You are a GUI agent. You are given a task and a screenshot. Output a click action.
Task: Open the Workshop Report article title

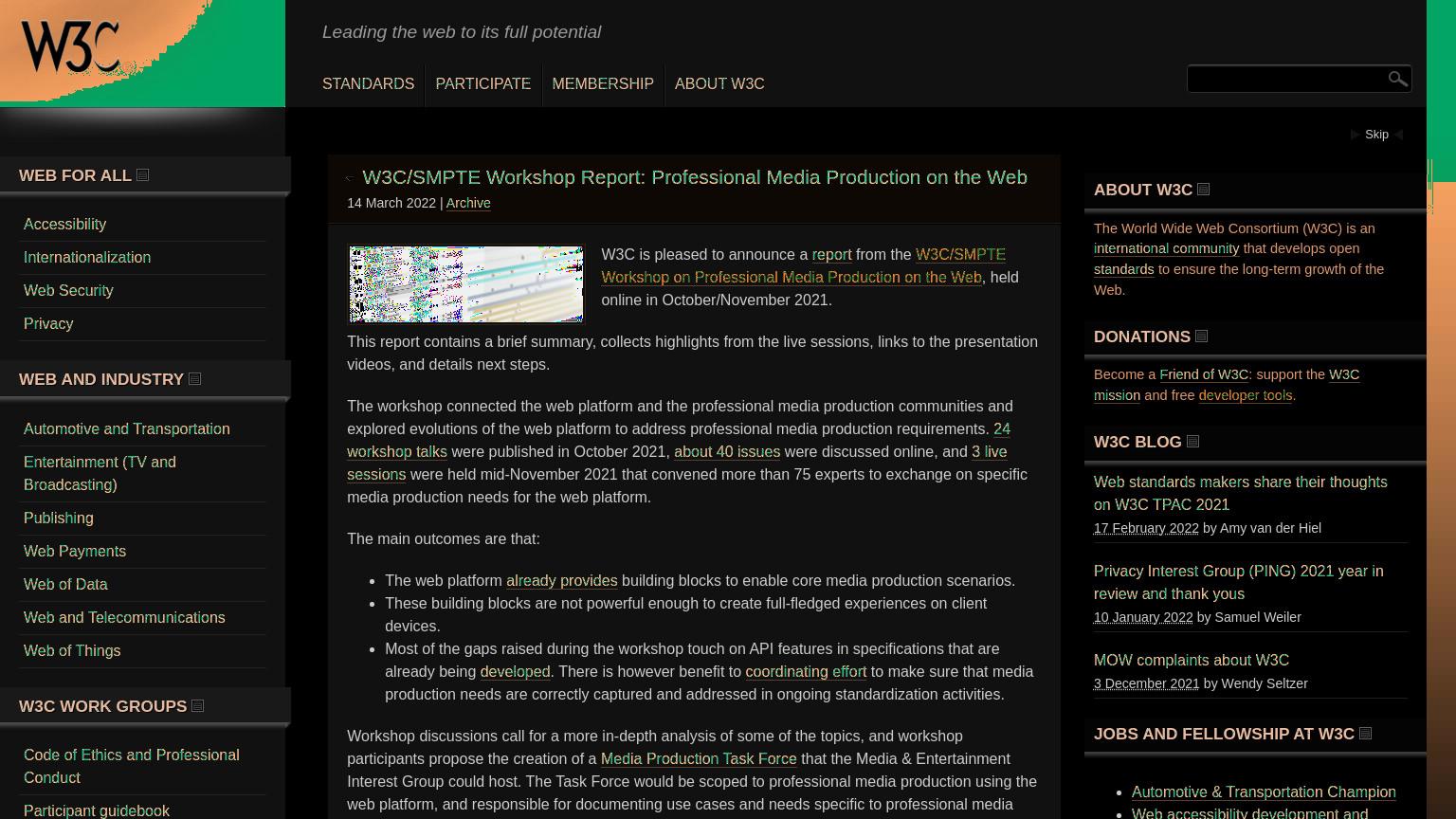[x=695, y=177]
